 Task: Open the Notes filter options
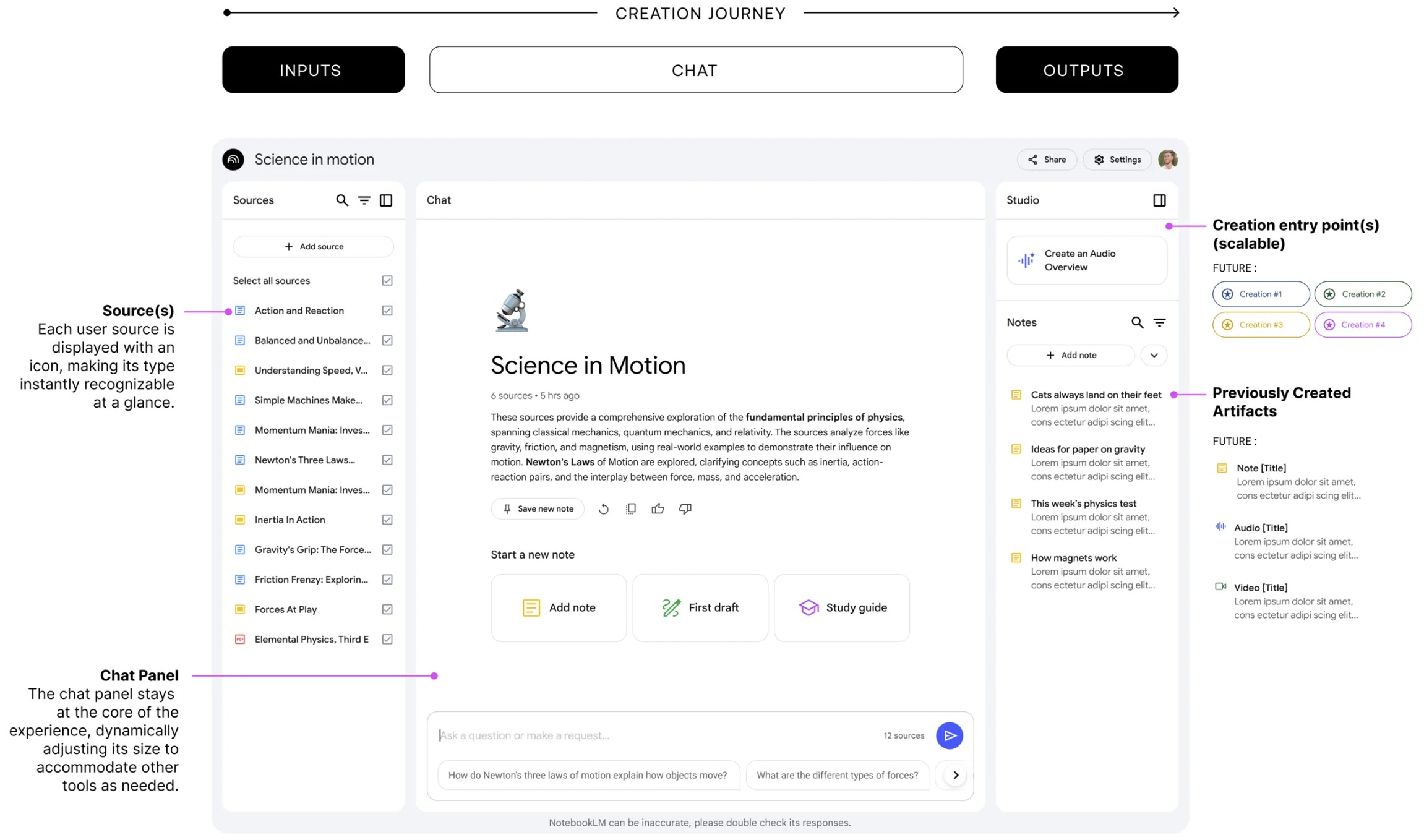click(x=1159, y=322)
